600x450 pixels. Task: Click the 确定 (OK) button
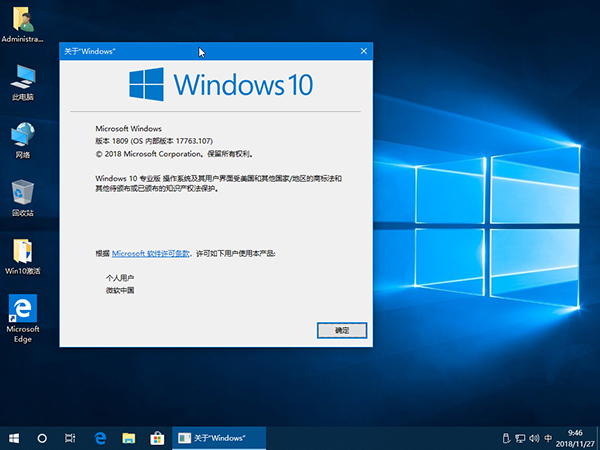click(342, 330)
